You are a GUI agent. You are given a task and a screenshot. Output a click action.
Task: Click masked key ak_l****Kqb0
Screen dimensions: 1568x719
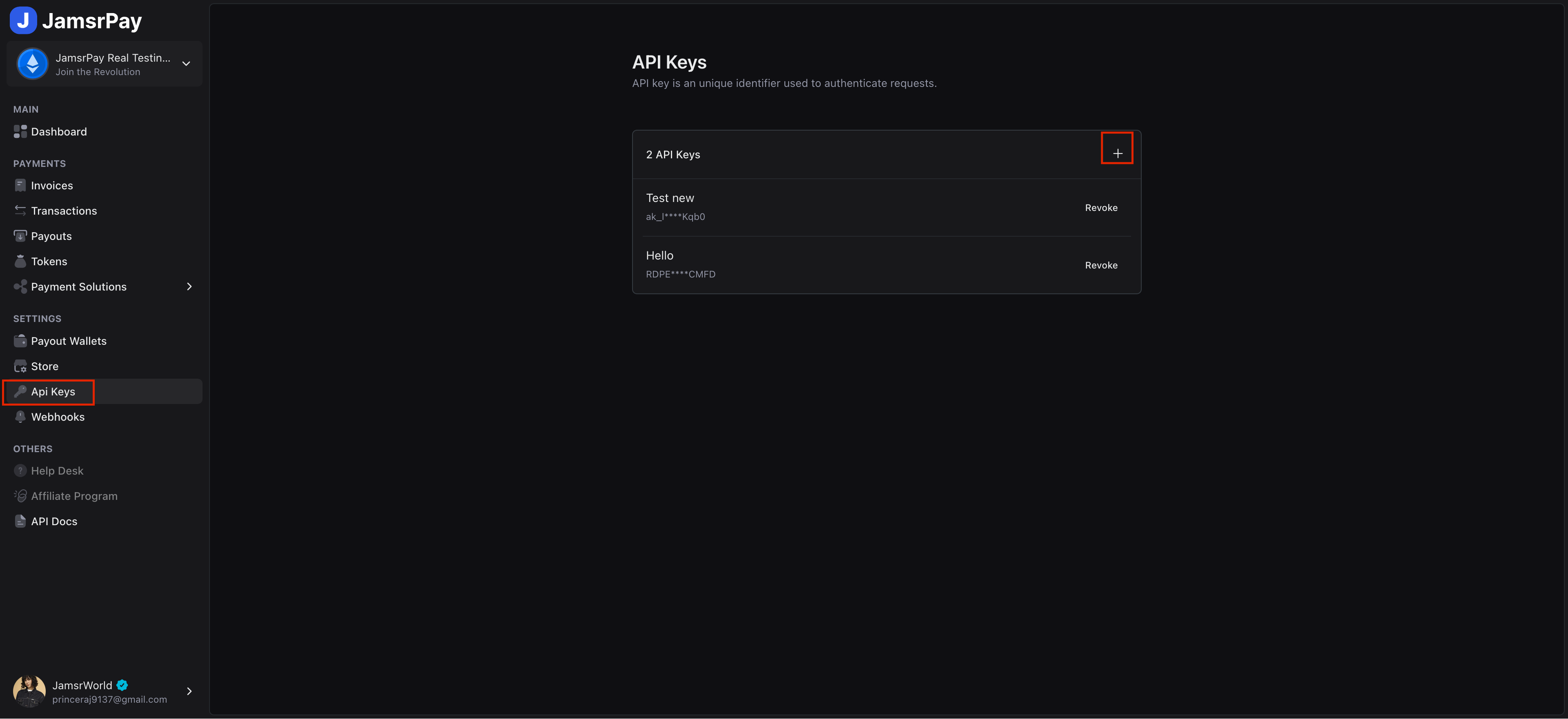pyautogui.click(x=675, y=217)
